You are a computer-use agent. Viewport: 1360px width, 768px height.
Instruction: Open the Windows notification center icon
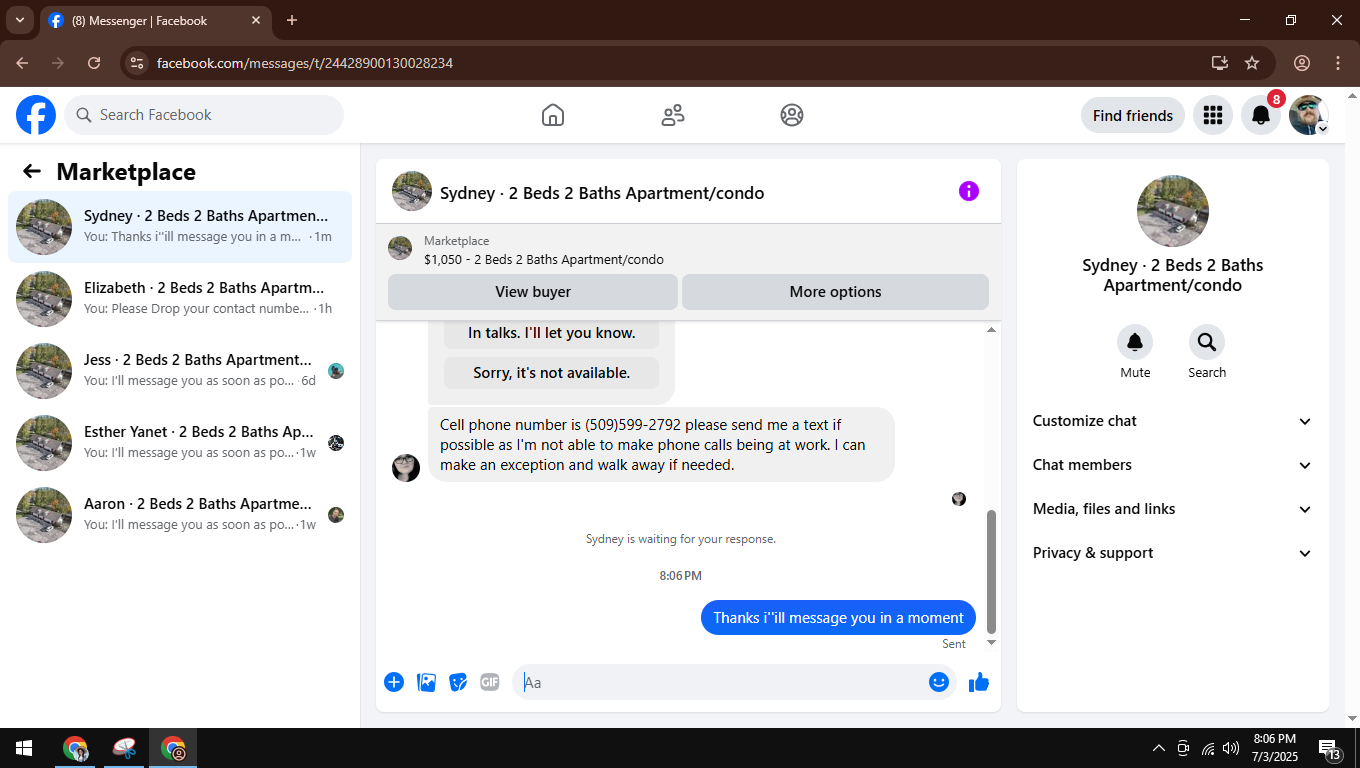pyautogui.click(x=1329, y=749)
